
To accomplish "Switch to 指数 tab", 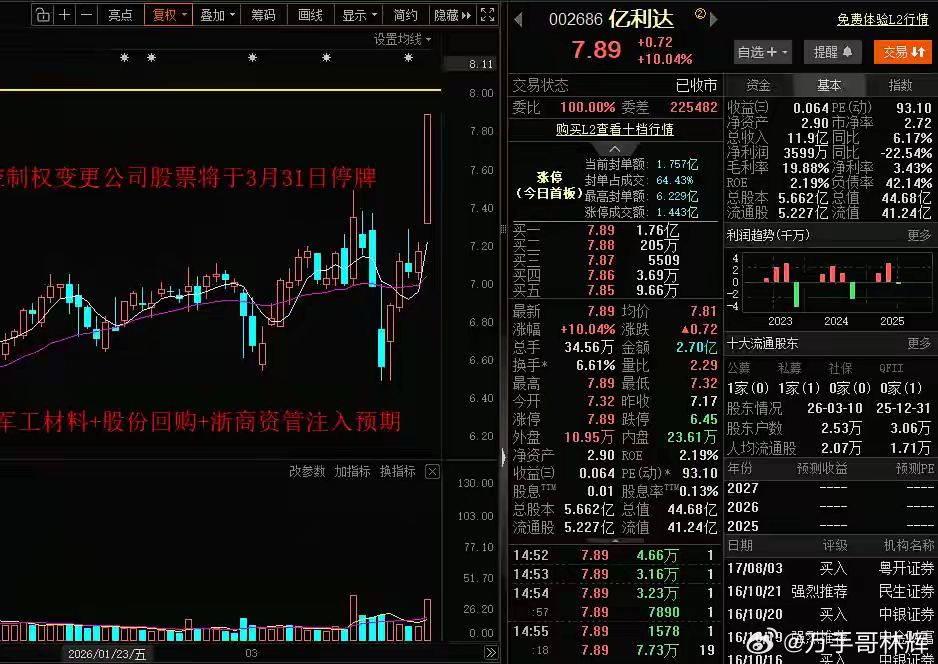I will [900, 86].
